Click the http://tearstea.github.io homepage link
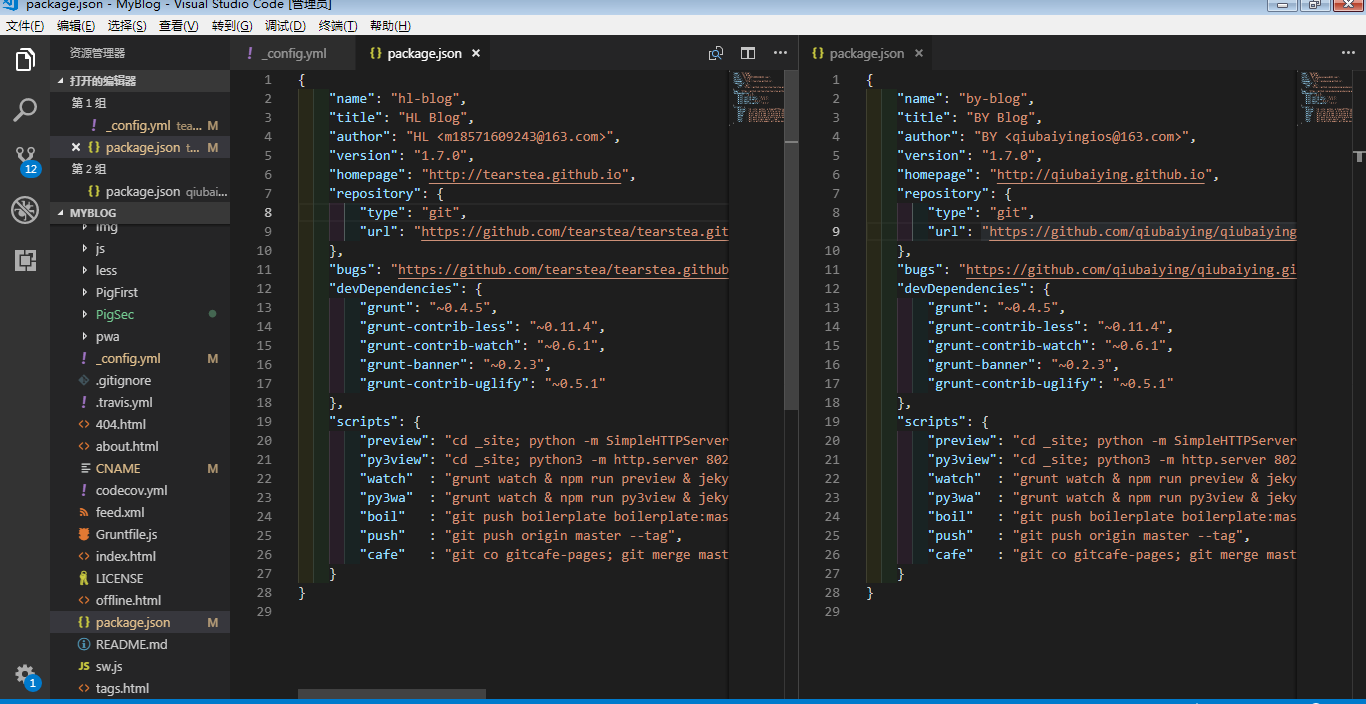 click(x=525, y=175)
